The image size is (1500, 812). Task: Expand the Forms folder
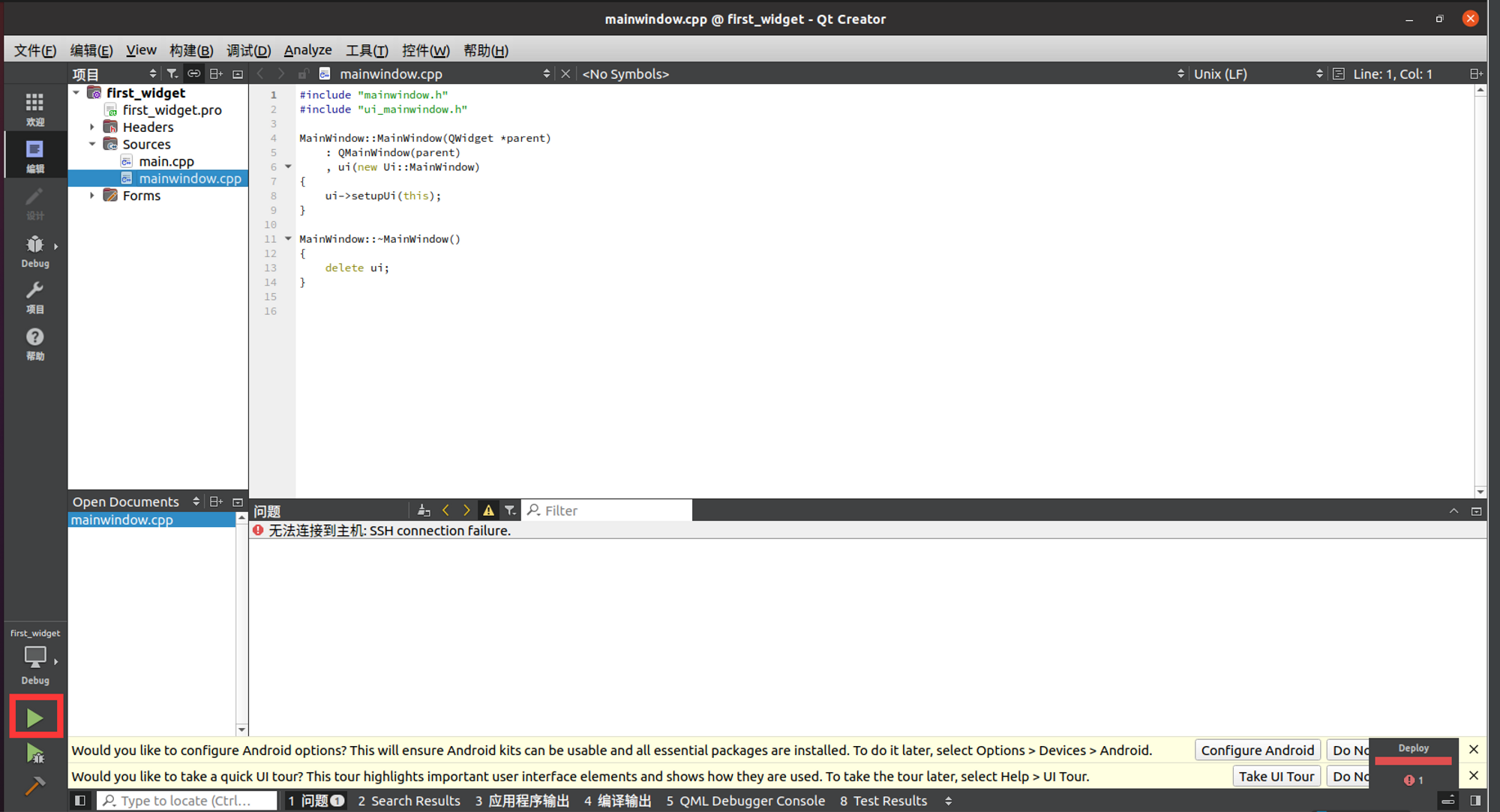92,196
